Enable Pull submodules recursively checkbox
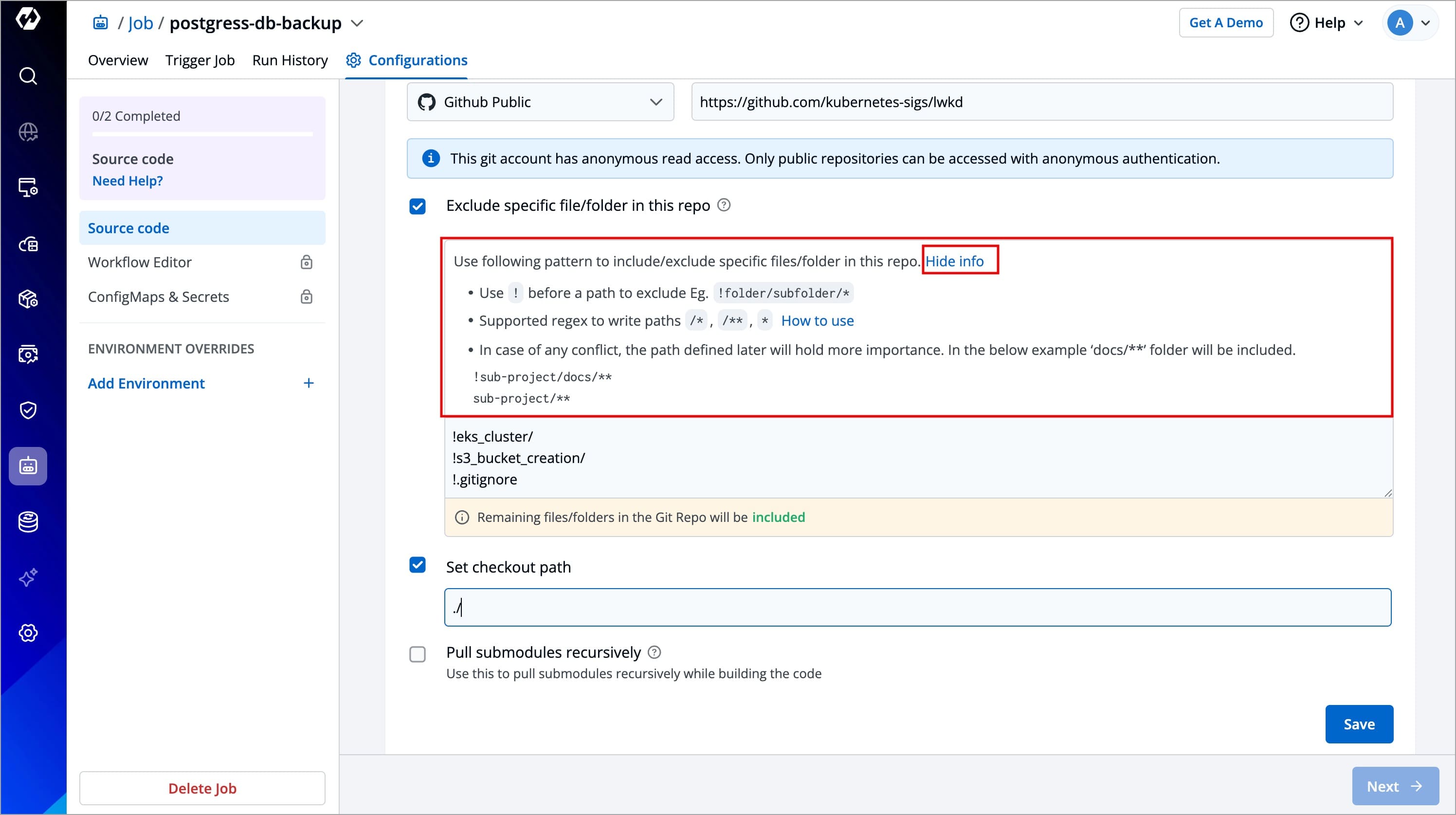The width and height of the screenshot is (1456, 815). coord(418,654)
